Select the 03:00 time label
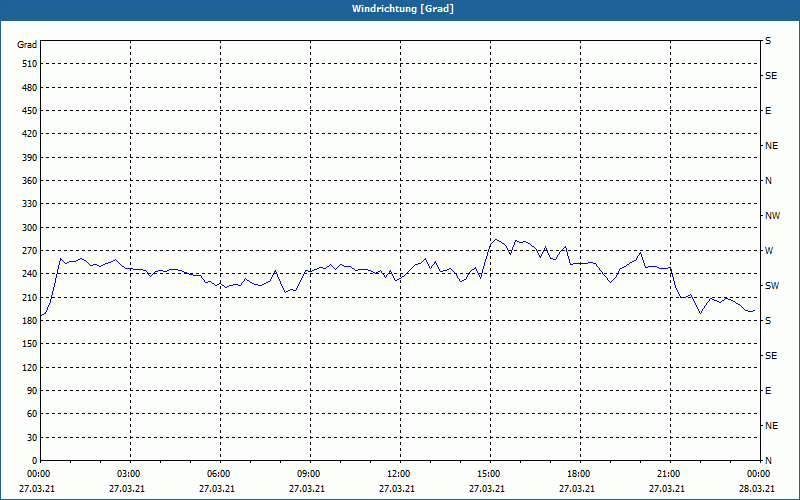This screenshot has height=500, width=800. click(128, 474)
